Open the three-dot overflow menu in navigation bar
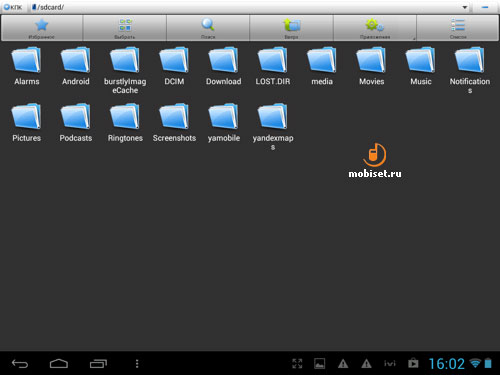500x375 pixels. coord(137,363)
